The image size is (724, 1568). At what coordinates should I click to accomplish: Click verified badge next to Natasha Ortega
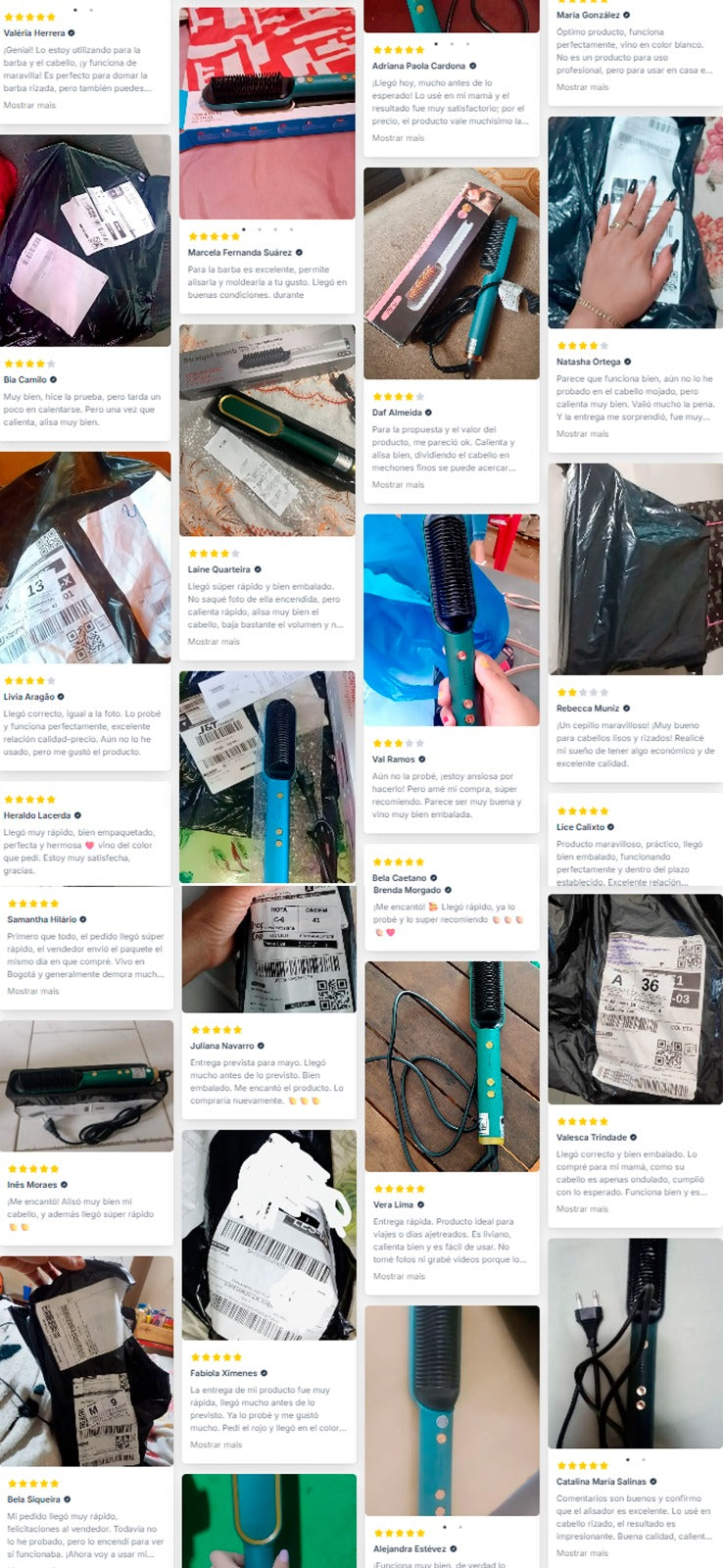coord(627,362)
